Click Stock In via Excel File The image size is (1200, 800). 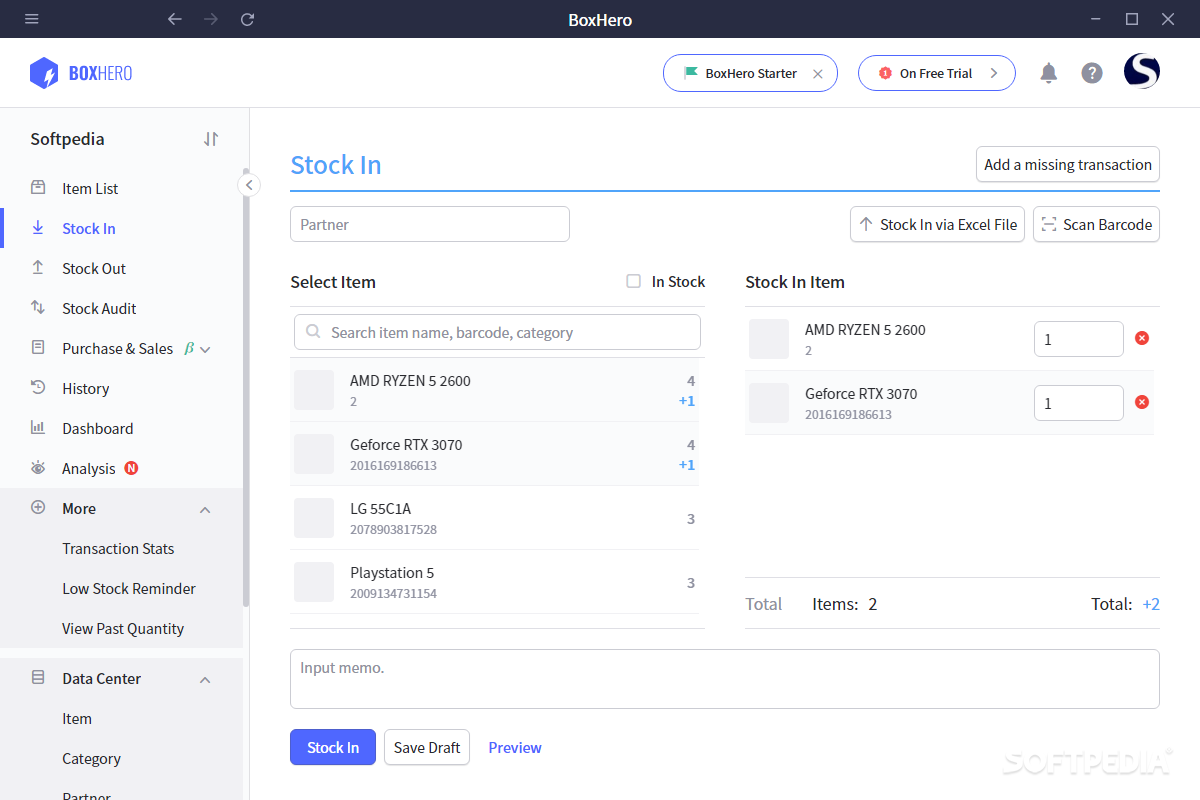(x=937, y=224)
